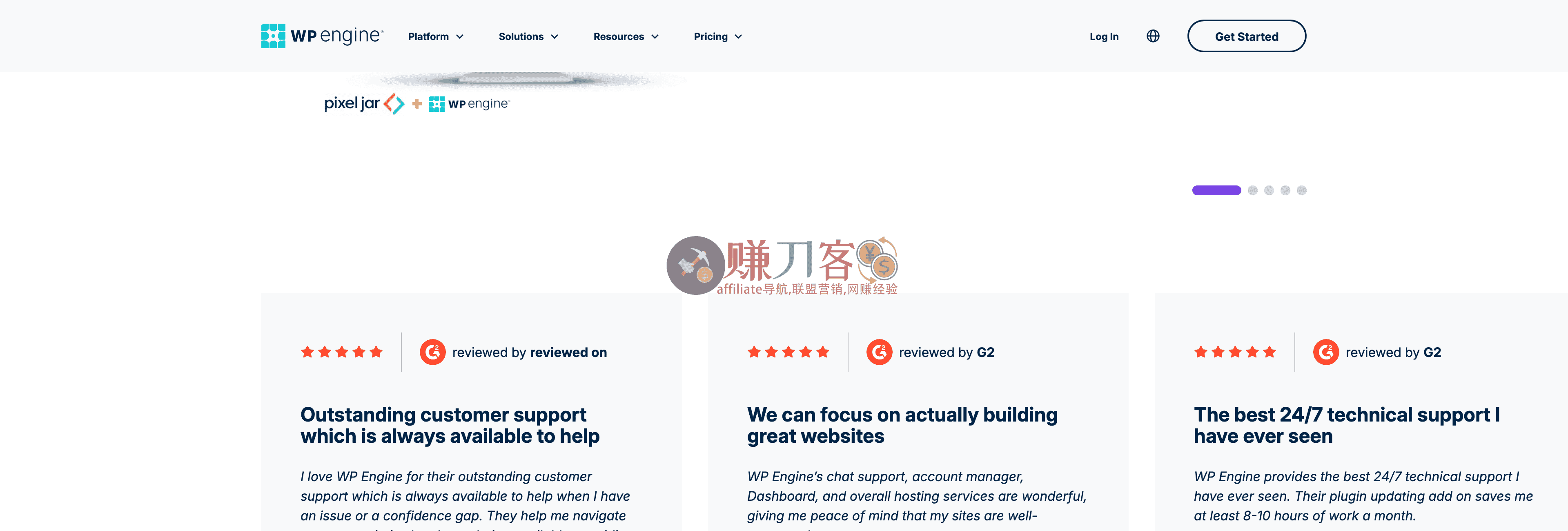This screenshot has width=1568, height=531.
Task: Select the second carousel dot
Action: pos(1253,191)
